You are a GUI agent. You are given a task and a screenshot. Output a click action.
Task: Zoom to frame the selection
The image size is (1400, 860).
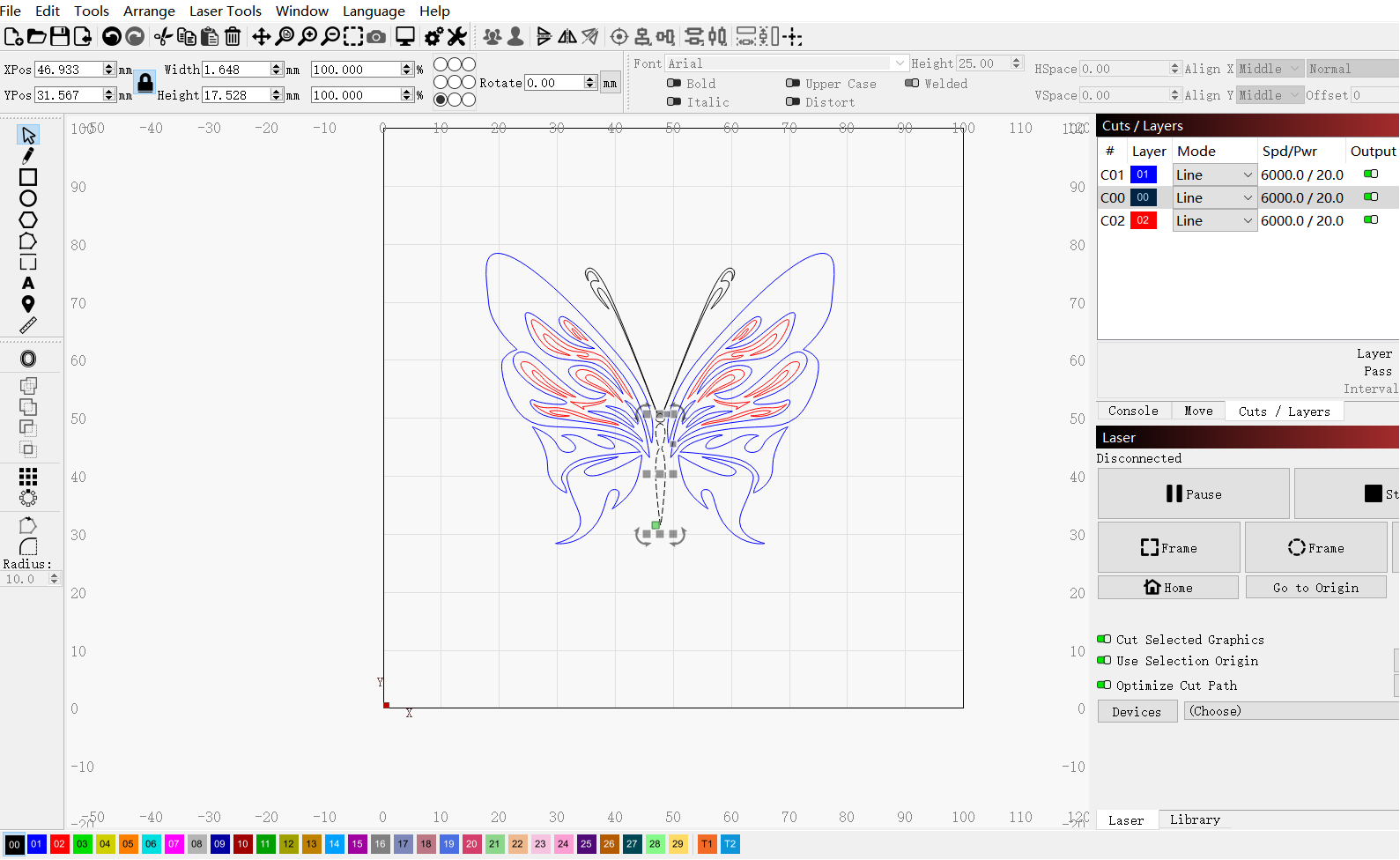[x=353, y=37]
